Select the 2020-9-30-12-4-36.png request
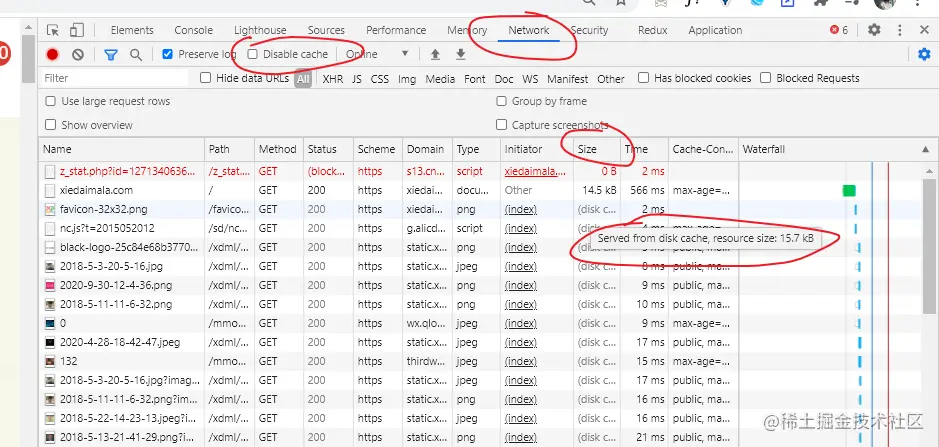939x447 pixels. [481, 285]
